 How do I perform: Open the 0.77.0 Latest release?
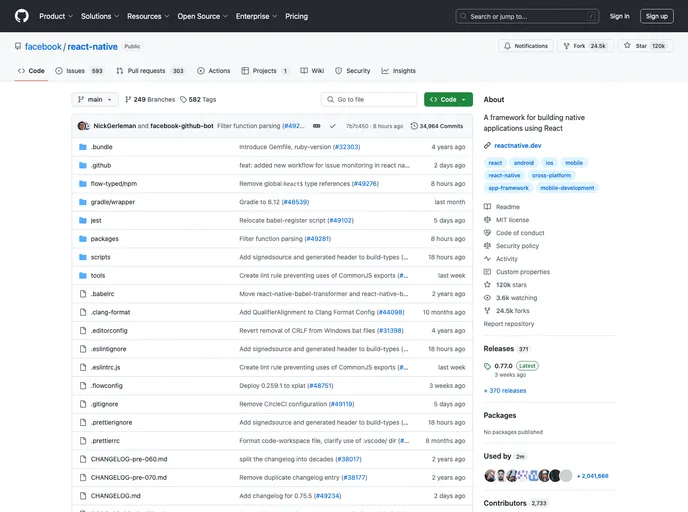pyautogui.click(x=511, y=366)
